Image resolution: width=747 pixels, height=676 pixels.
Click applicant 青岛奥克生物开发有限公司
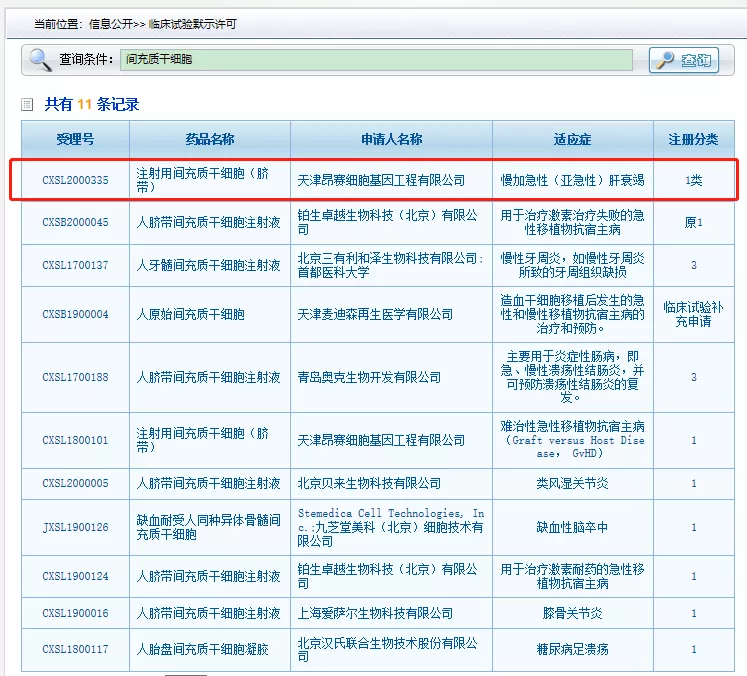tap(369, 377)
